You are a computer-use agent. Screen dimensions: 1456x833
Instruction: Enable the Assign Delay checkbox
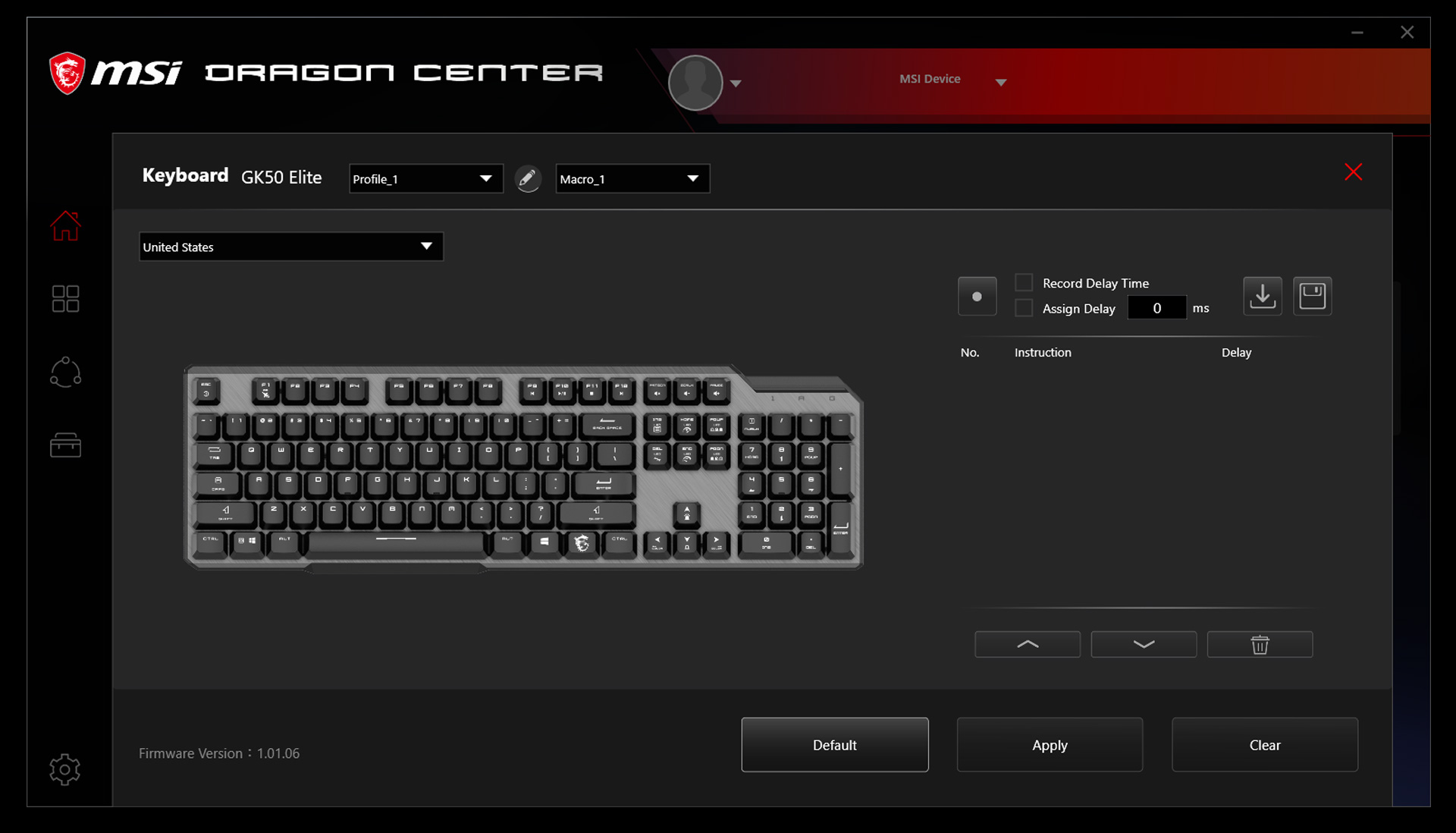tap(1024, 307)
